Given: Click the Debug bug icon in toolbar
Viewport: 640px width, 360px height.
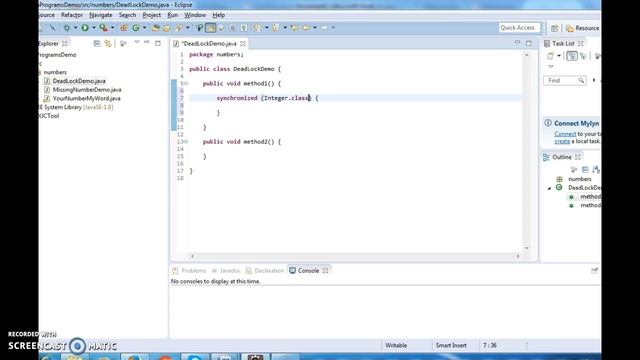Looking at the screenshot, I should [67, 28].
